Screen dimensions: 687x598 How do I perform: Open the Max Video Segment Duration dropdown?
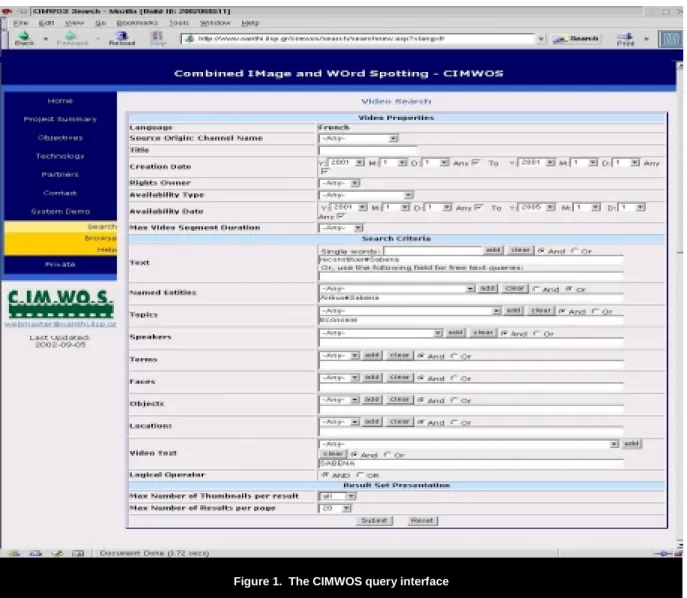[341, 228]
